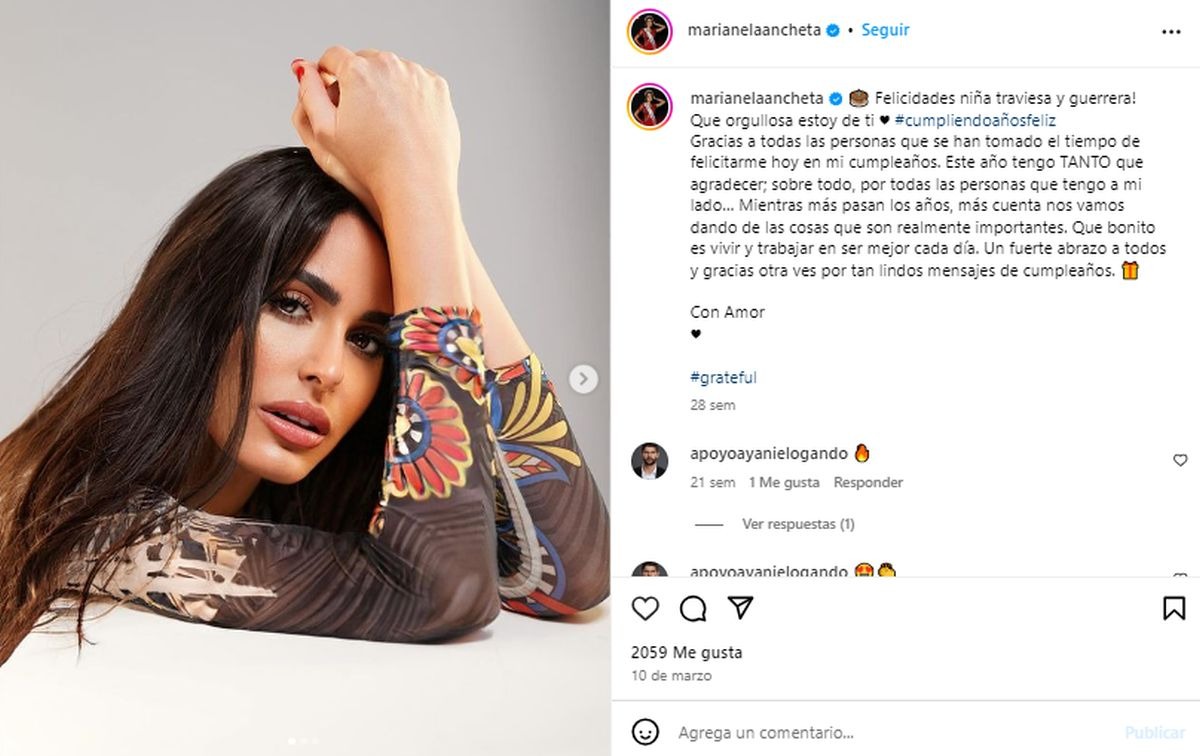Screen dimensions: 1200x756
Task: Click Publicar to post comment
Action: point(1155,732)
